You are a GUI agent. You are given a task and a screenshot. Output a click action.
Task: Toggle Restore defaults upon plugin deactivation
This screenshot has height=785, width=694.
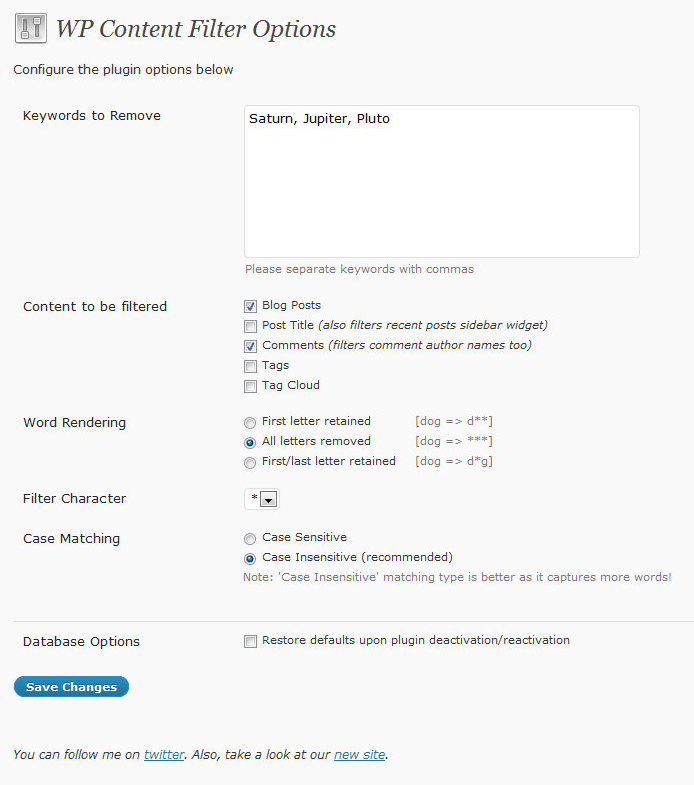click(x=250, y=641)
